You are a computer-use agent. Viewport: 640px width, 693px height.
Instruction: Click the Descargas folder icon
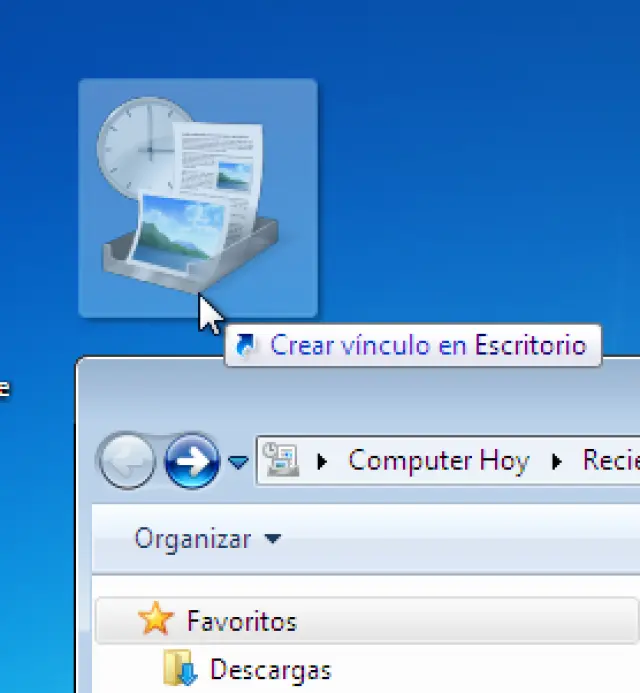[180, 669]
